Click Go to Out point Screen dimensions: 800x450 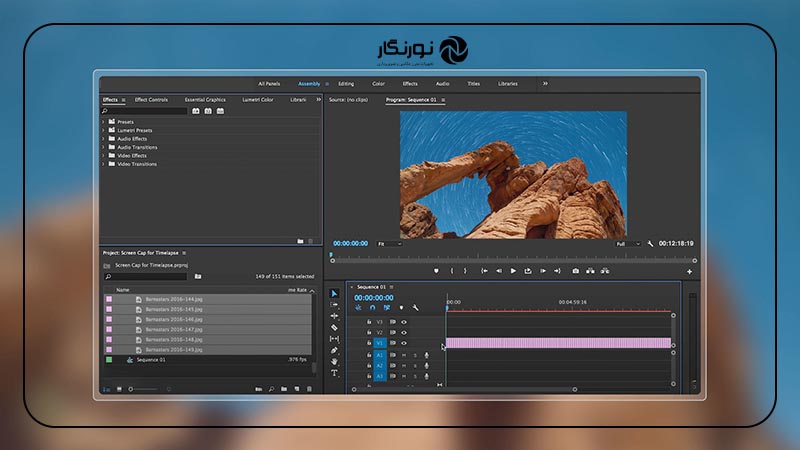[557, 271]
